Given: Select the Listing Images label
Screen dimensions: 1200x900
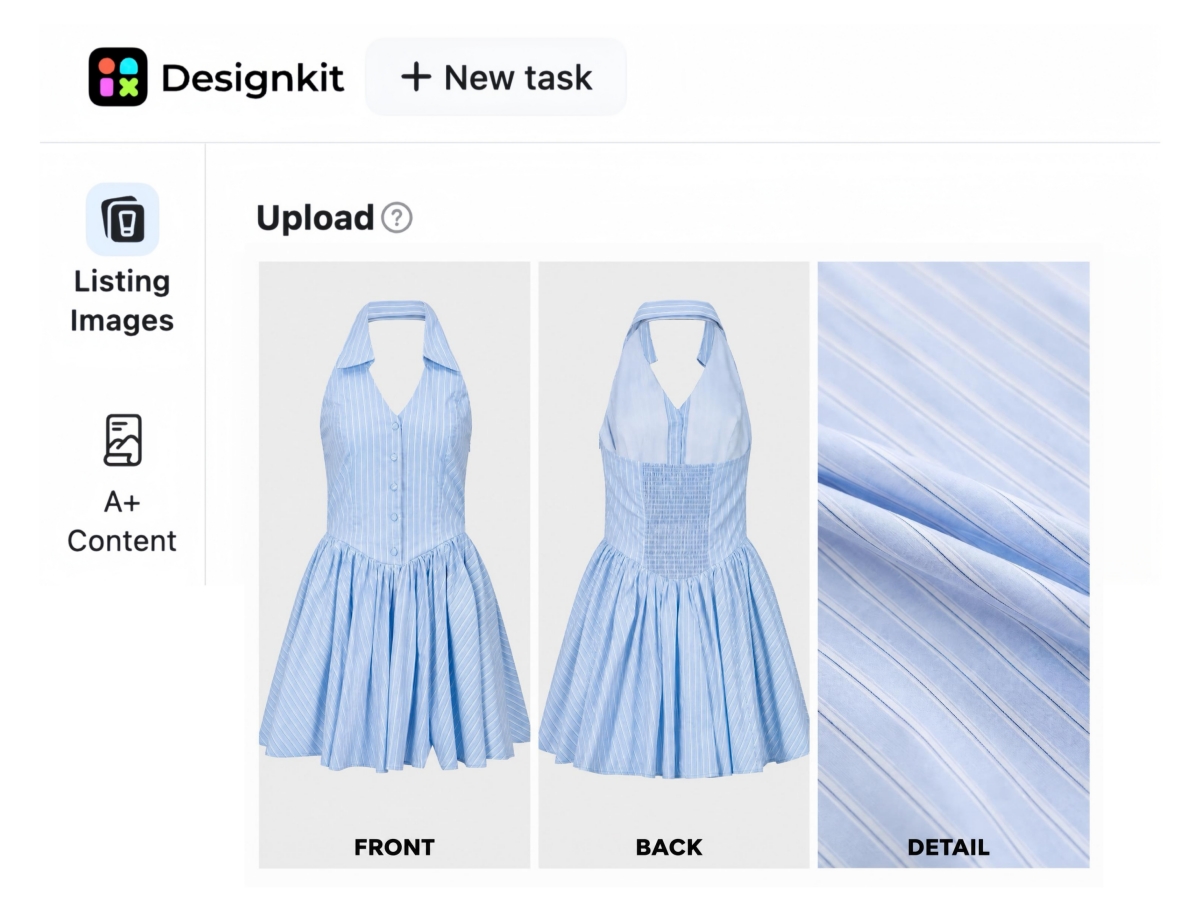Looking at the screenshot, I should coord(122,301).
